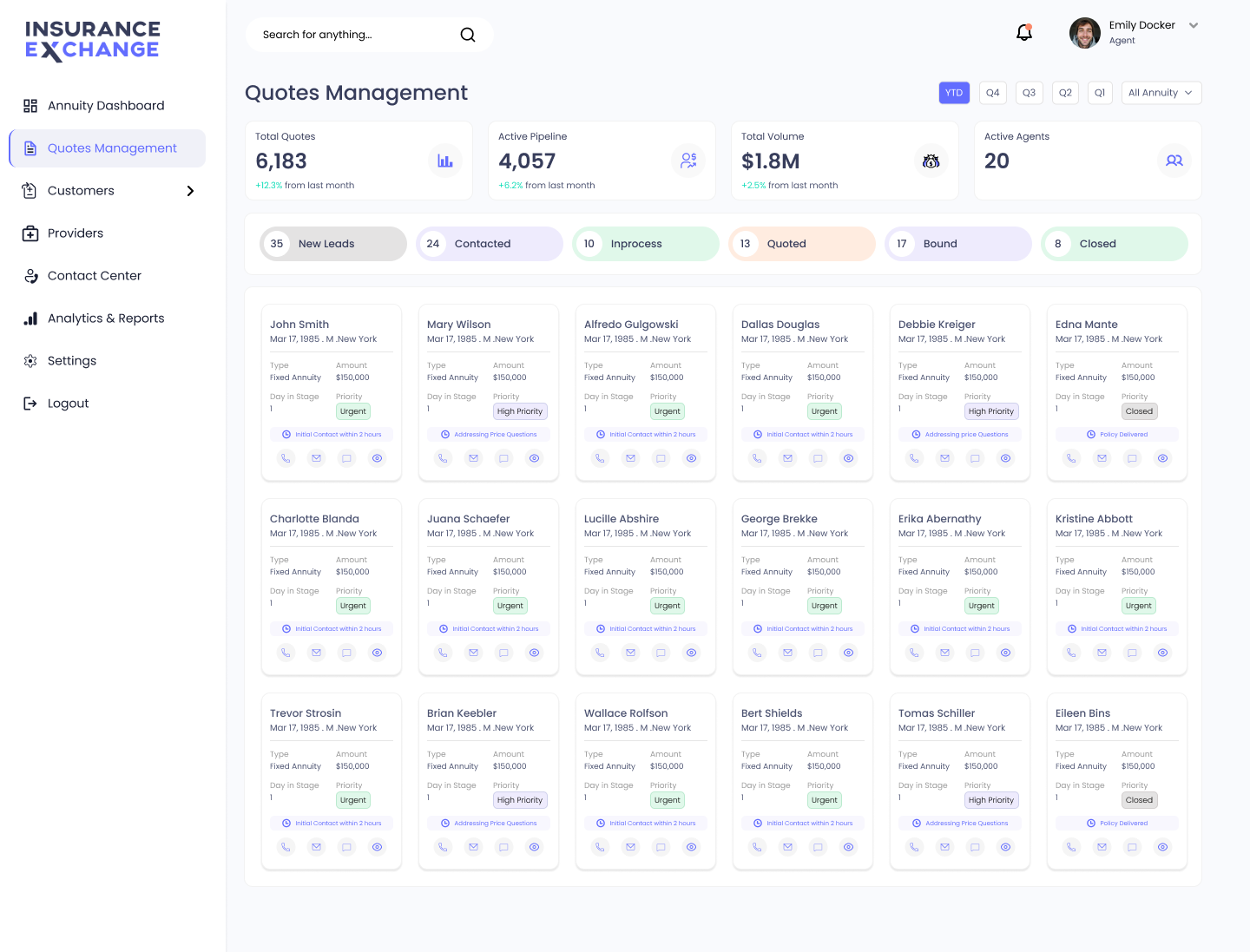Image resolution: width=1250 pixels, height=952 pixels.
Task: Open message icon on Dallas Douglas card
Action: pyautogui.click(x=818, y=458)
